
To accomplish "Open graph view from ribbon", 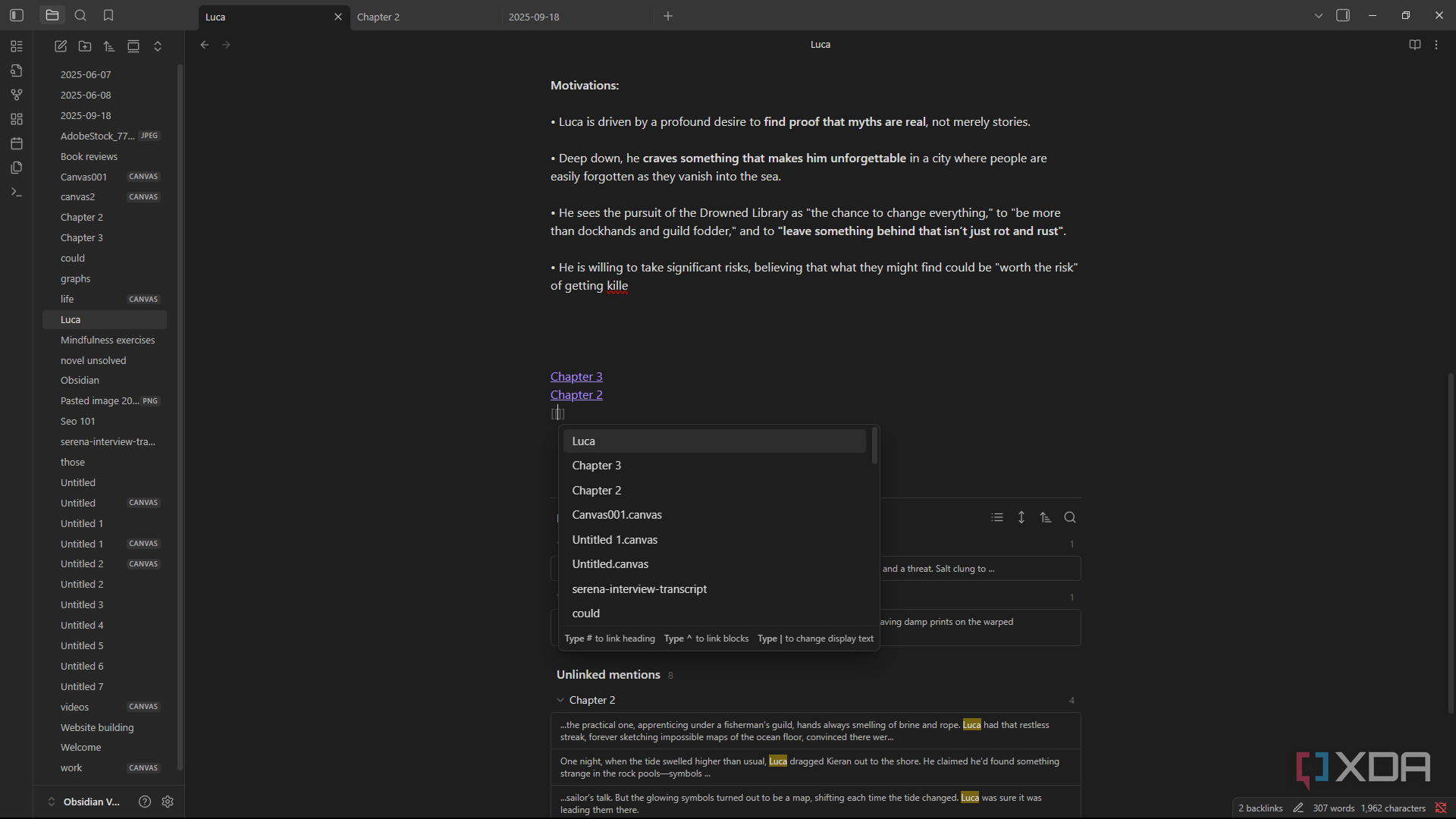I will pos(17,95).
